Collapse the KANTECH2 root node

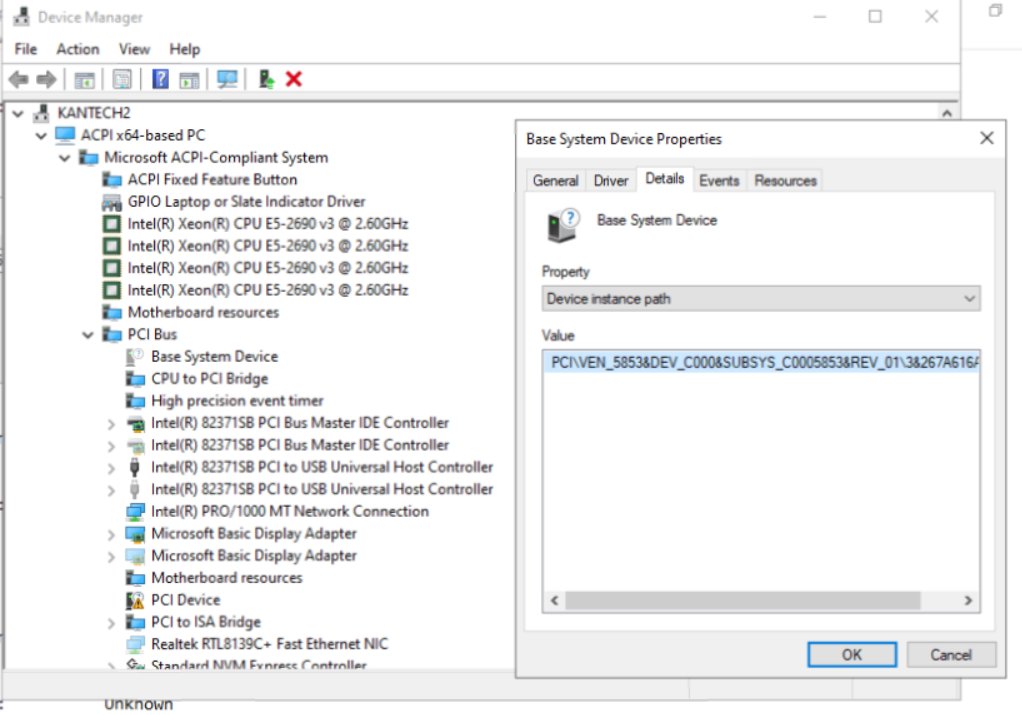18,114
